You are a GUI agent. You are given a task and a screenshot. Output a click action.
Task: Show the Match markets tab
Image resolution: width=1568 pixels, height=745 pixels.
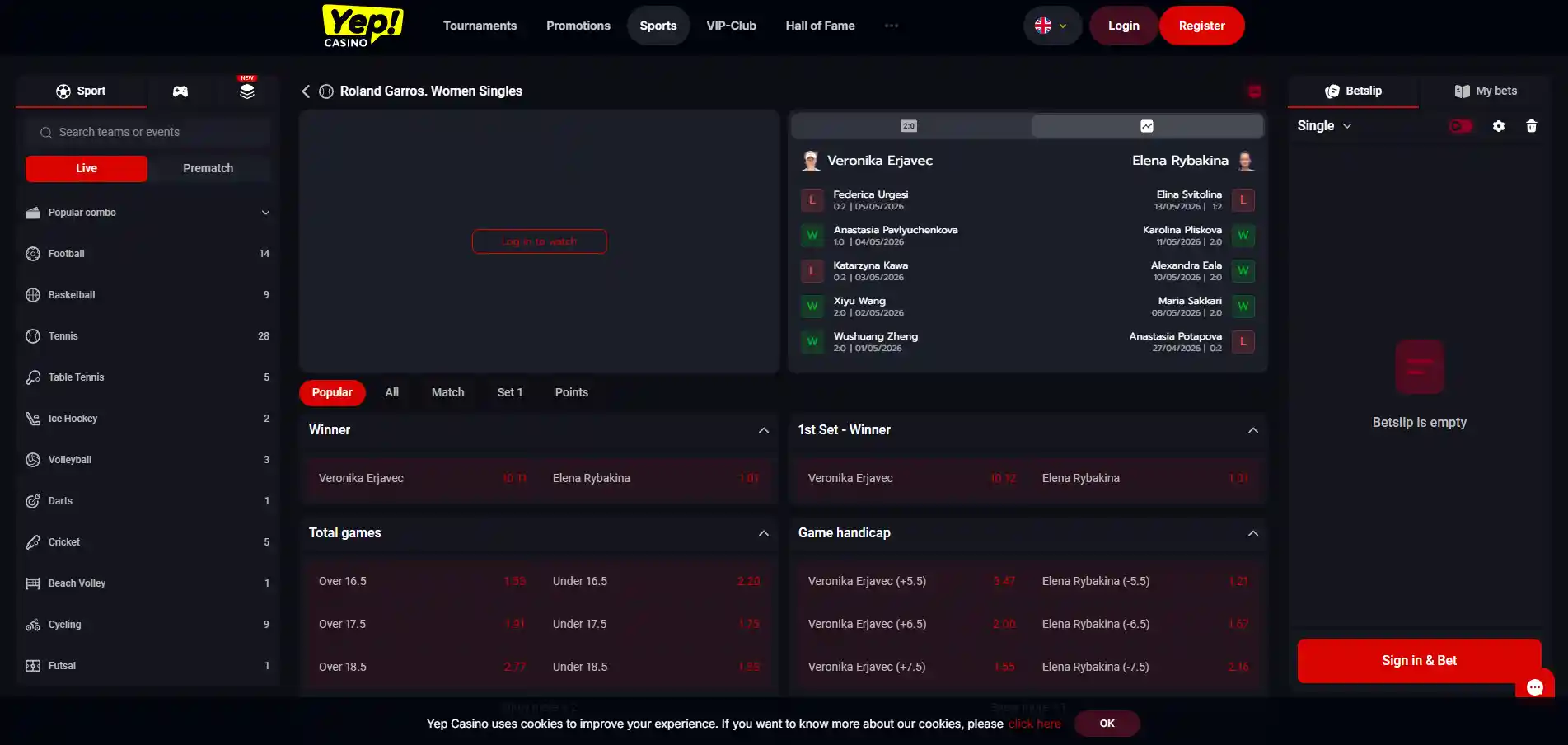(x=448, y=393)
